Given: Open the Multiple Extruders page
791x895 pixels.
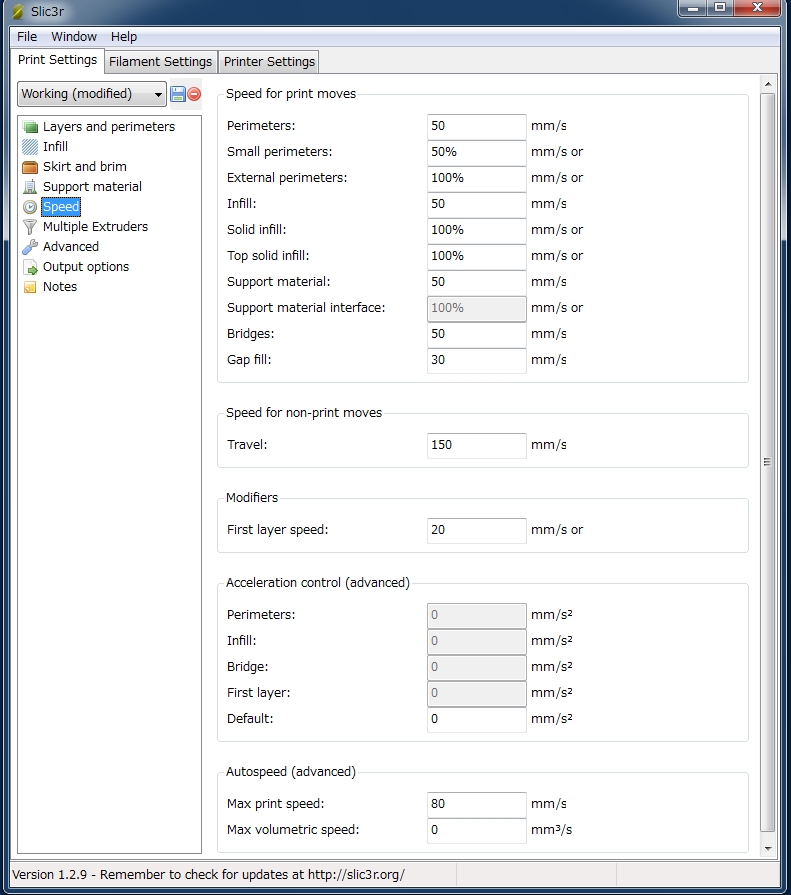Looking at the screenshot, I should coord(95,227).
